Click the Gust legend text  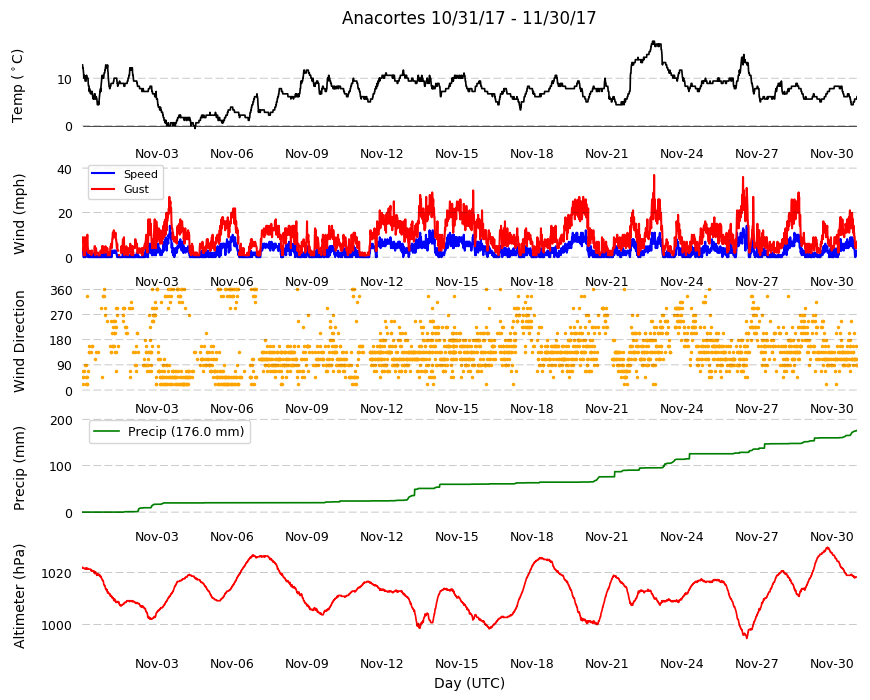pos(136,189)
